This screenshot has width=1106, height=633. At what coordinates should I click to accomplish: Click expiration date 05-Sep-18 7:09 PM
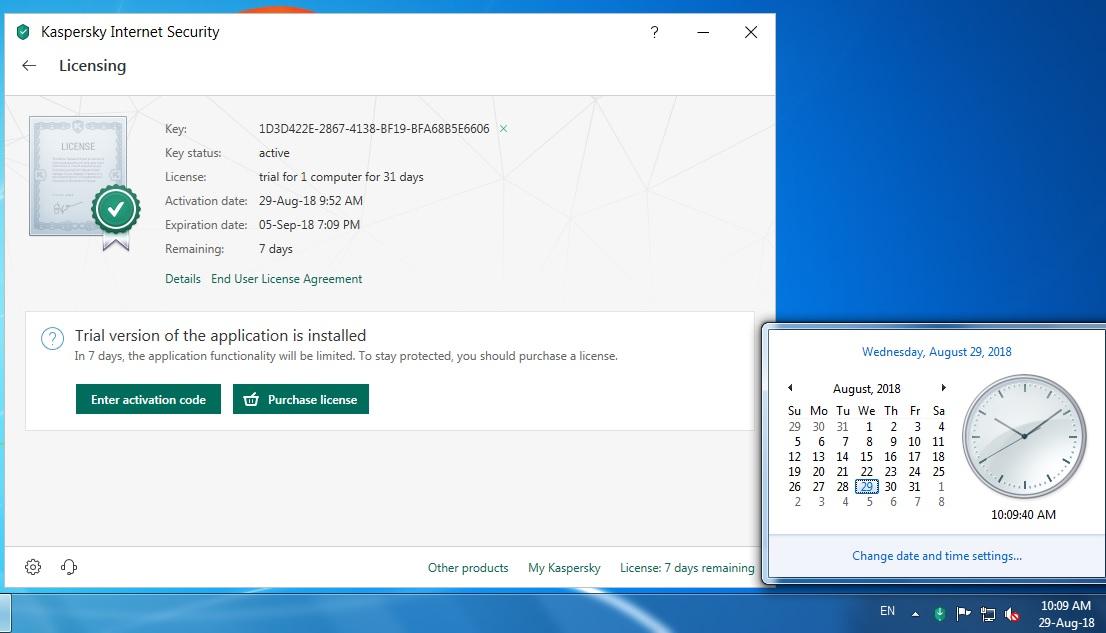coord(309,224)
